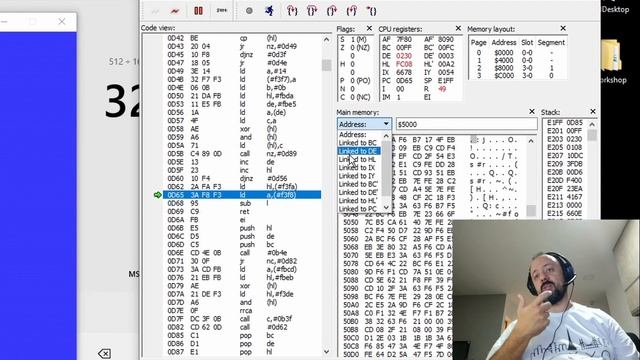Viewport: 640px width, 360px height.
Task: Select code line 0D82 call #0d62
Action: click(x=242, y=327)
